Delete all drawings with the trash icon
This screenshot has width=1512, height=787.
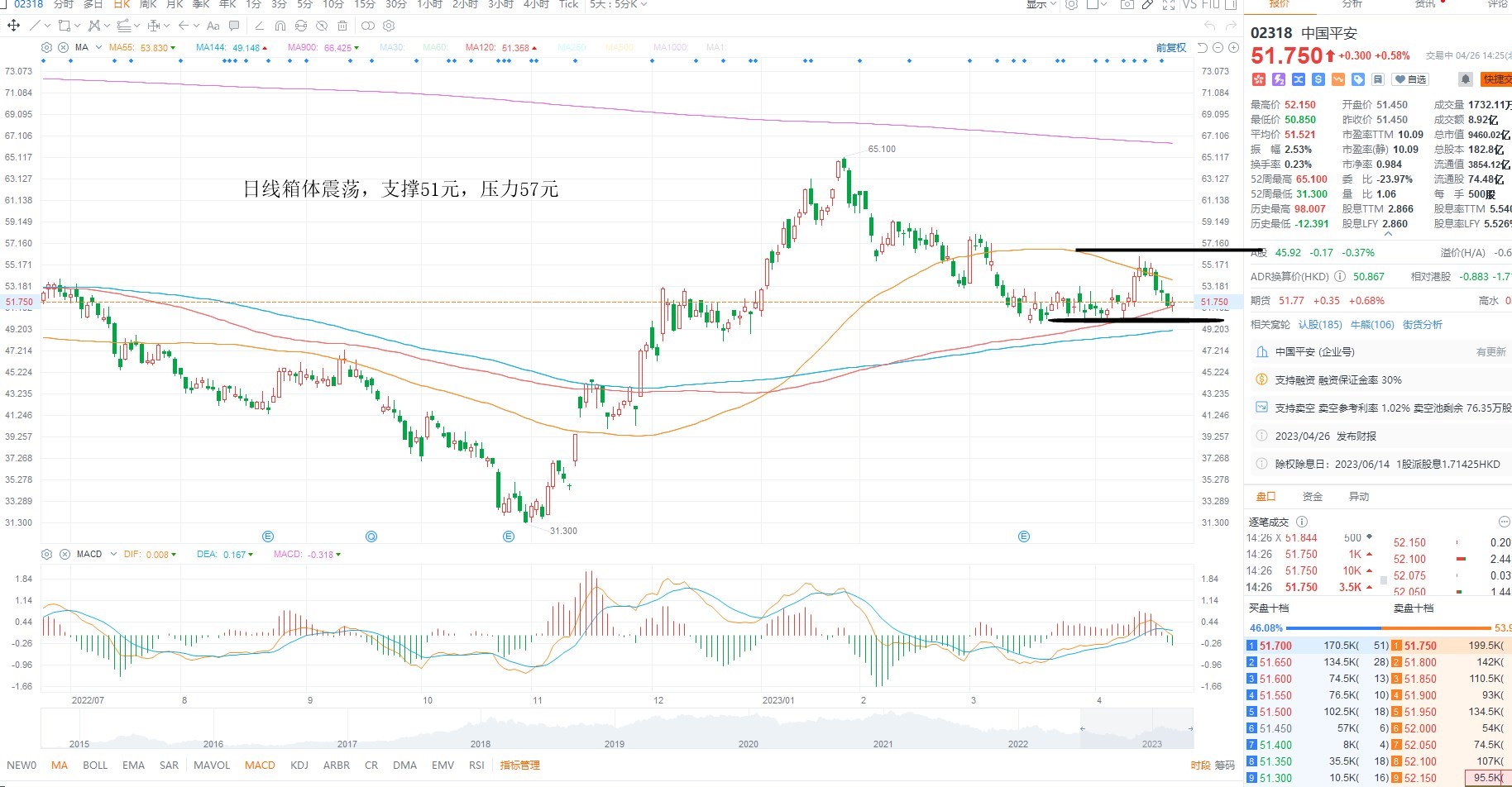pyautogui.click(x=342, y=26)
